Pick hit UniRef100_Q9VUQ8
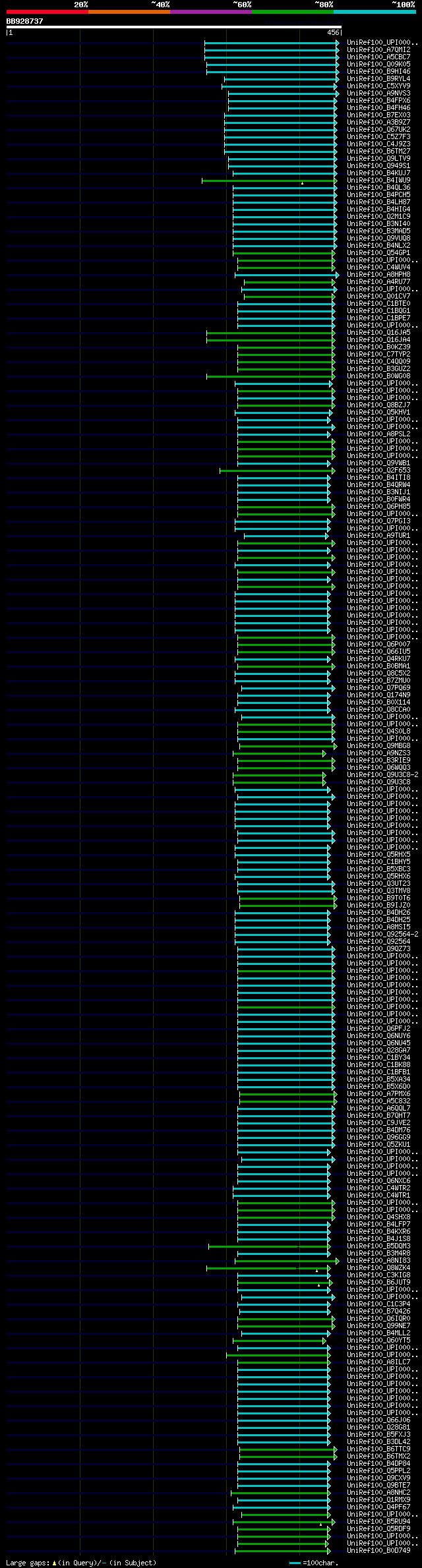Image resolution: width=422 pixels, height=1568 pixels. tap(378, 239)
